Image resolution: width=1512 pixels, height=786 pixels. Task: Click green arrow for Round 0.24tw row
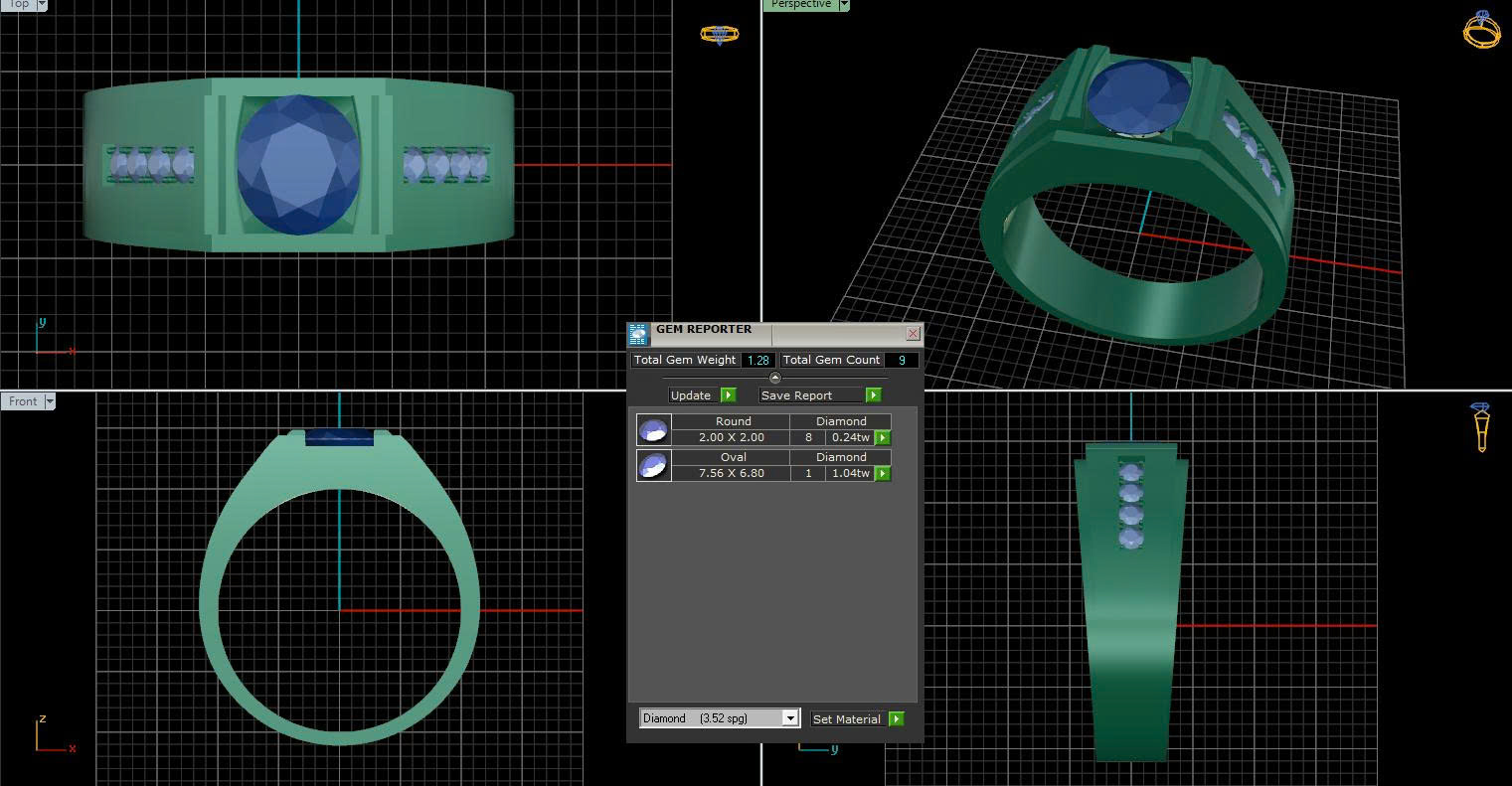pyautogui.click(x=882, y=437)
